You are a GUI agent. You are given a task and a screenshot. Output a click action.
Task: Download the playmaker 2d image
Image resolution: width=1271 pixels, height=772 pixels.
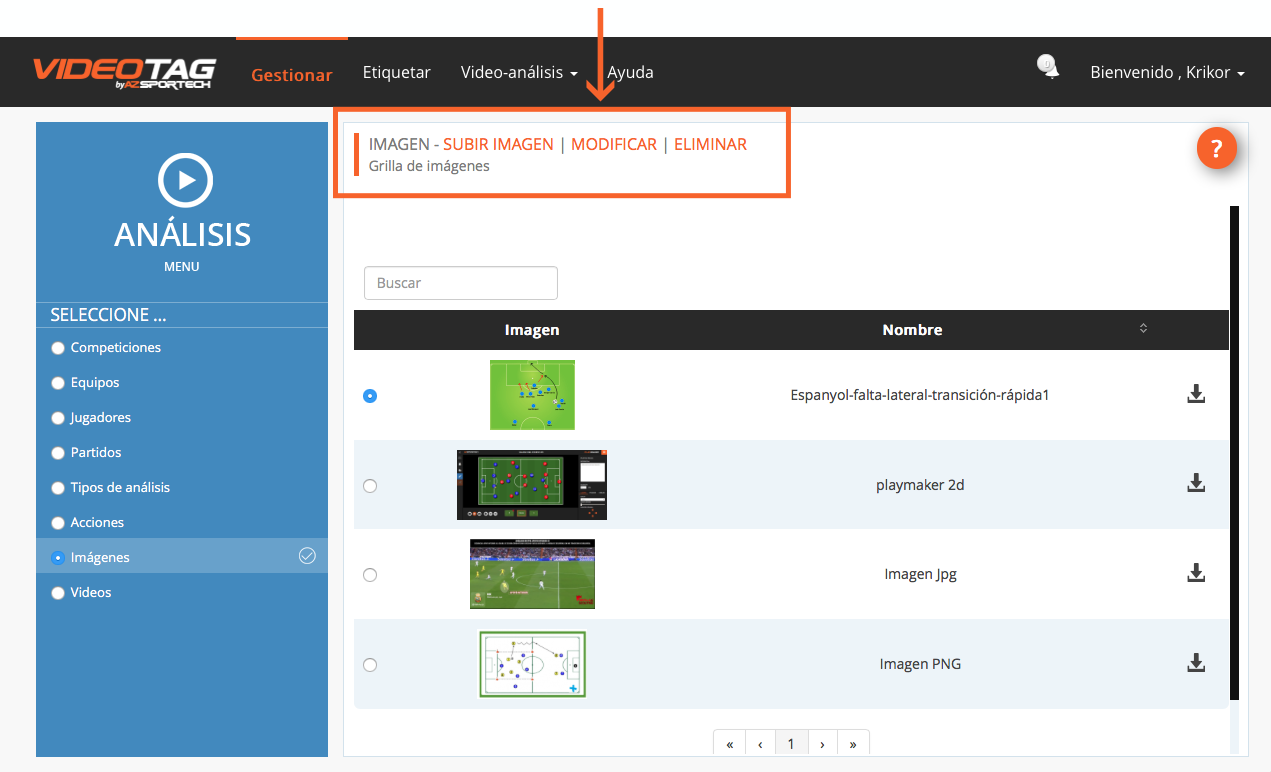click(1195, 484)
